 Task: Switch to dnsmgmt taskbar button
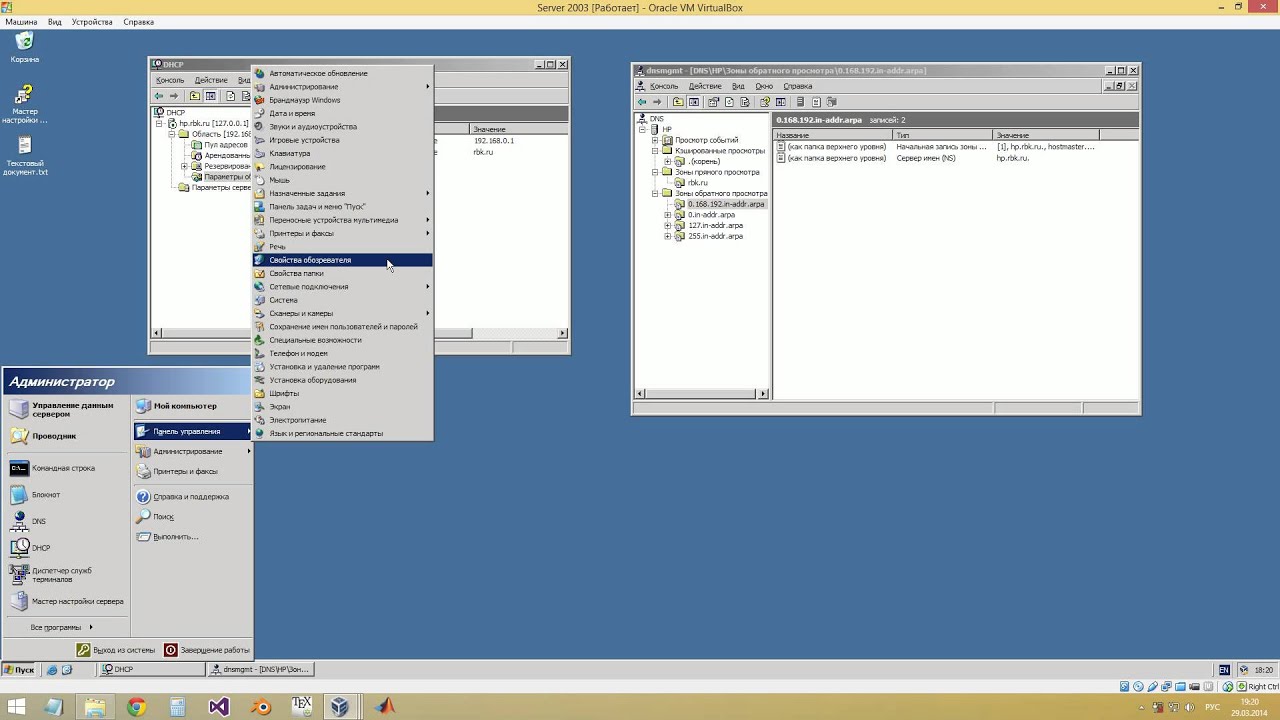coord(262,670)
